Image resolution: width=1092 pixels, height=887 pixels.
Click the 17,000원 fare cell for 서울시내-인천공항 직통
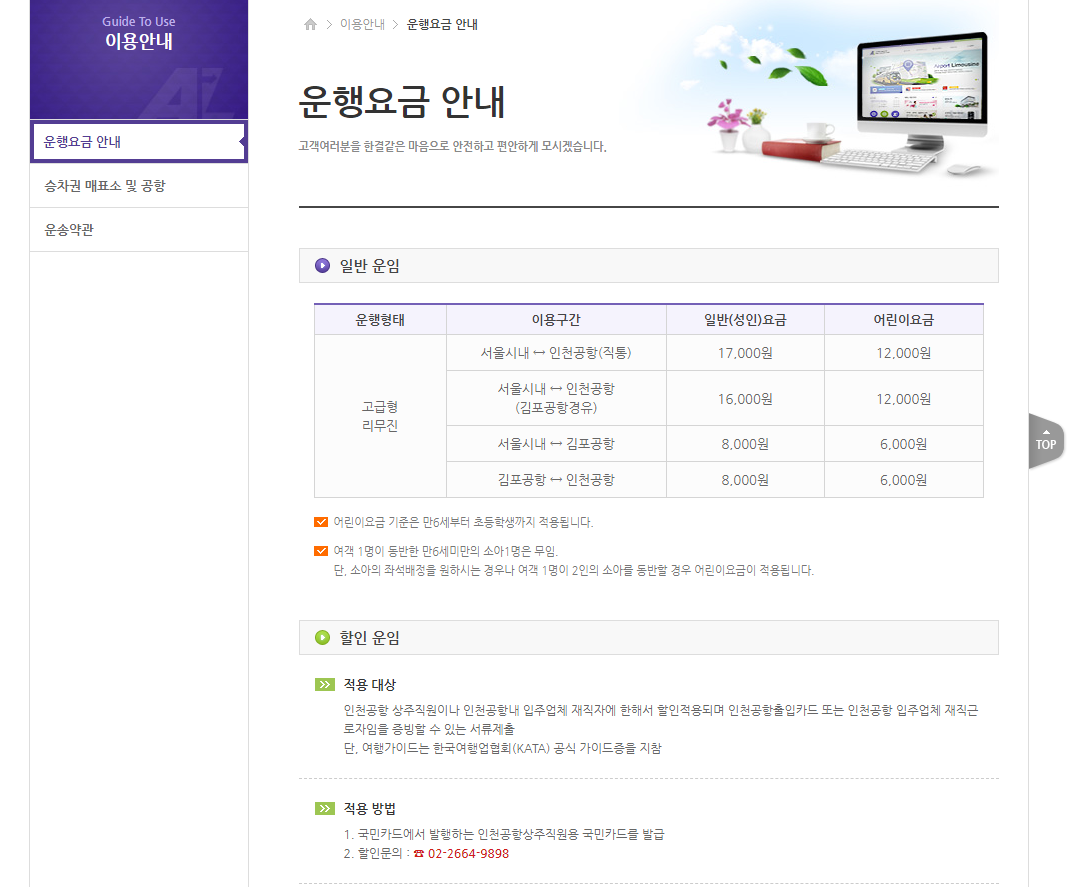(x=745, y=352)
